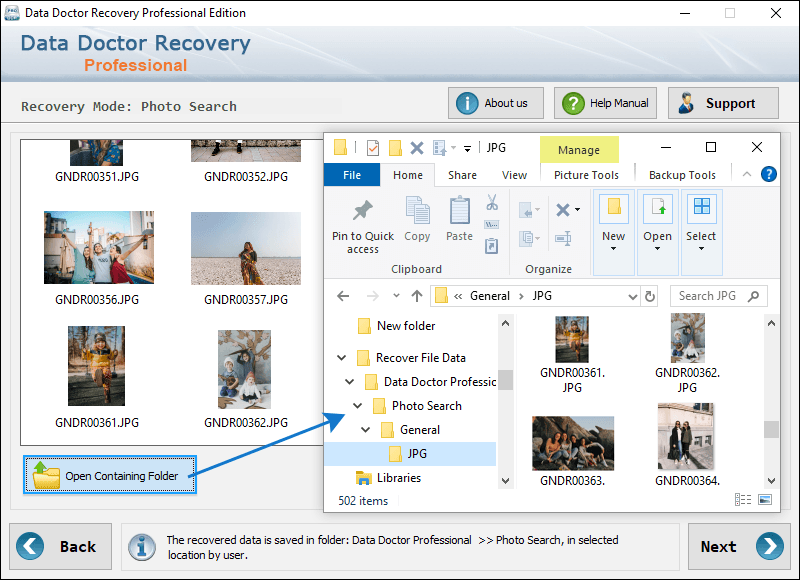Collapse the Photo Search tree node
Image resolution: width=800 pixels, height=580 pixels.
(358, 406)
